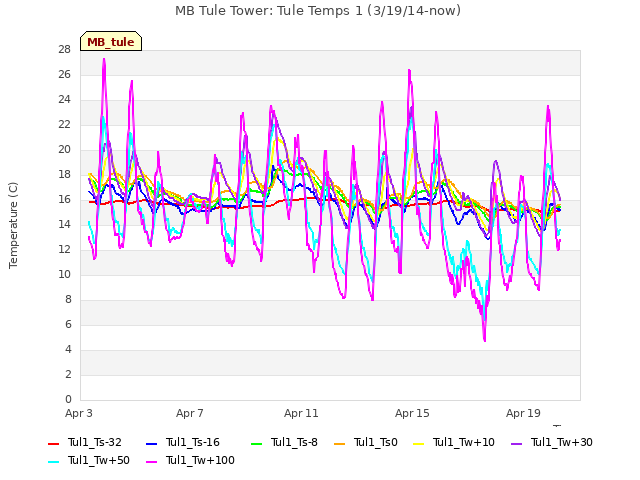Click the 4 y-axis tick label
Viewport: 640px width, 480px height.
pos(68,349)
